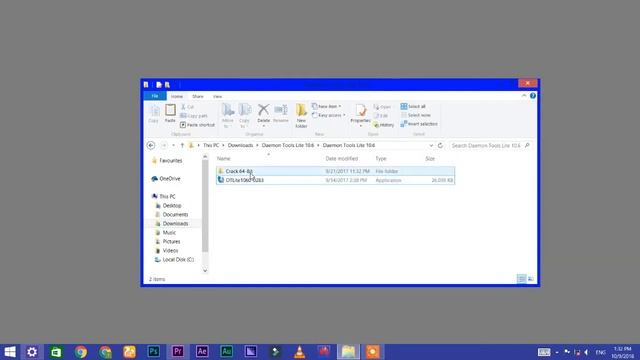
Task: Click the Search Daemon Tools Lite field
Action: [490, 145]
